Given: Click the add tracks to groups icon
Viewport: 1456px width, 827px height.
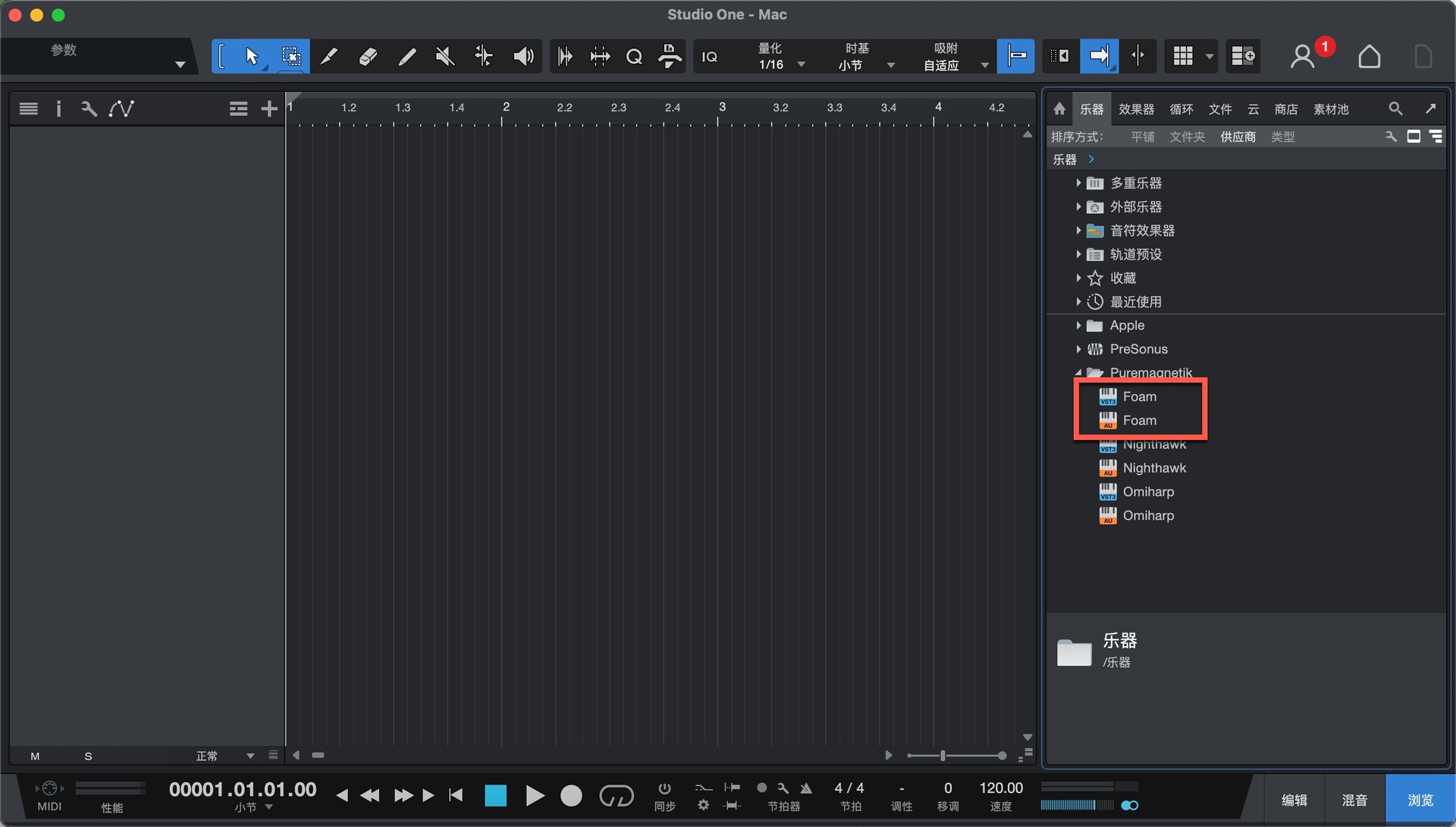Looking at the screenshot, I should click(238, 108).
